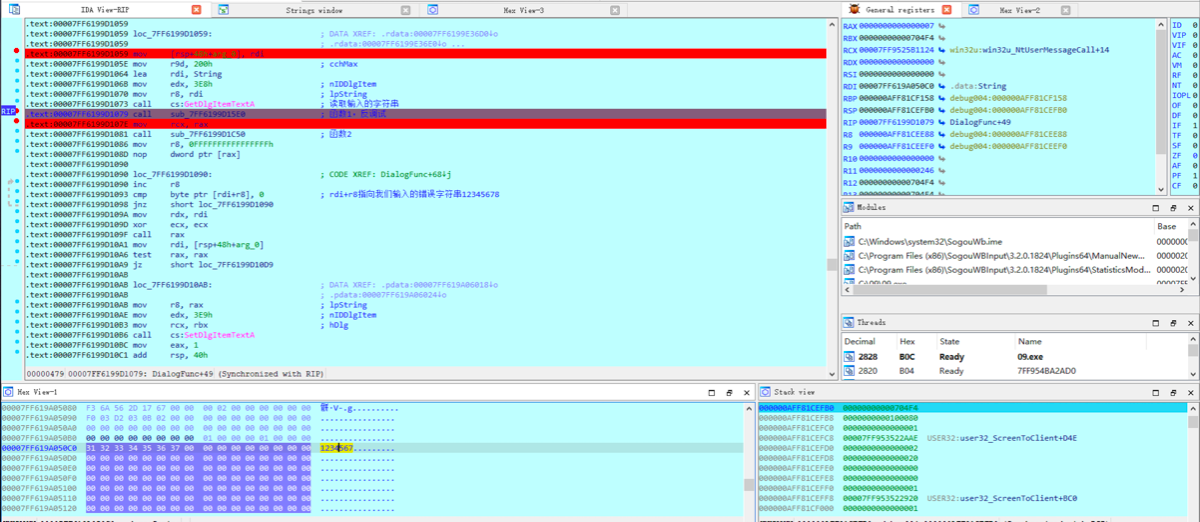Click the Strings window tab icon
This screenshot has height=522, width=1200.
222,9
